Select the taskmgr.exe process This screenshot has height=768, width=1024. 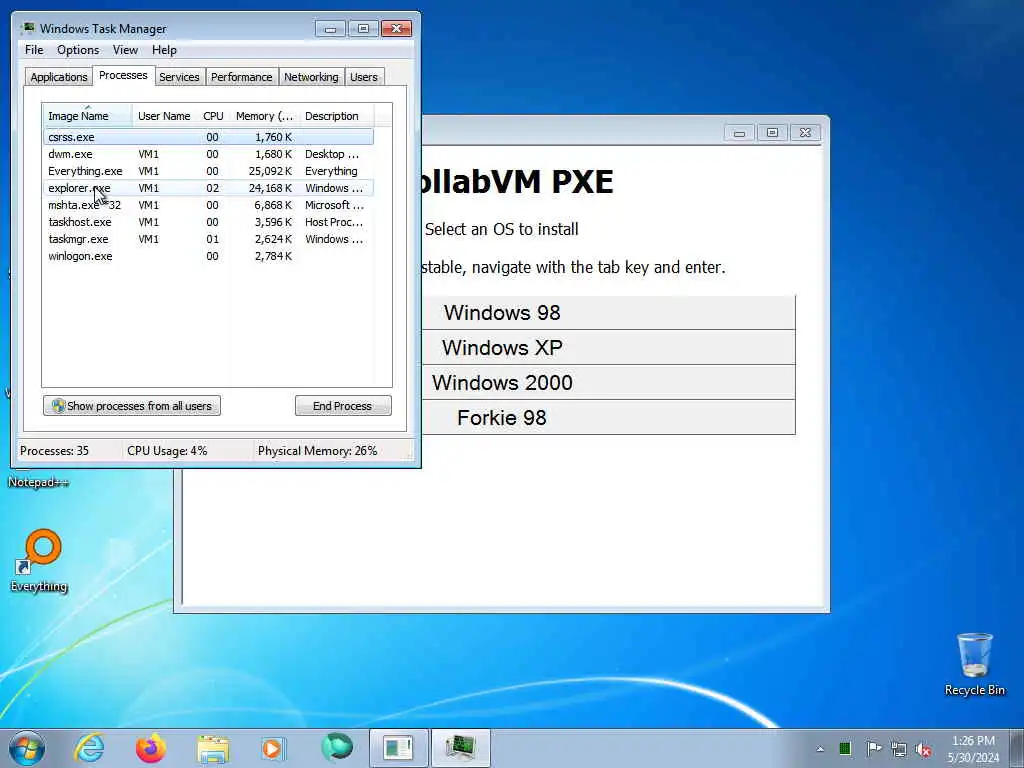click(x=208, y=239)
